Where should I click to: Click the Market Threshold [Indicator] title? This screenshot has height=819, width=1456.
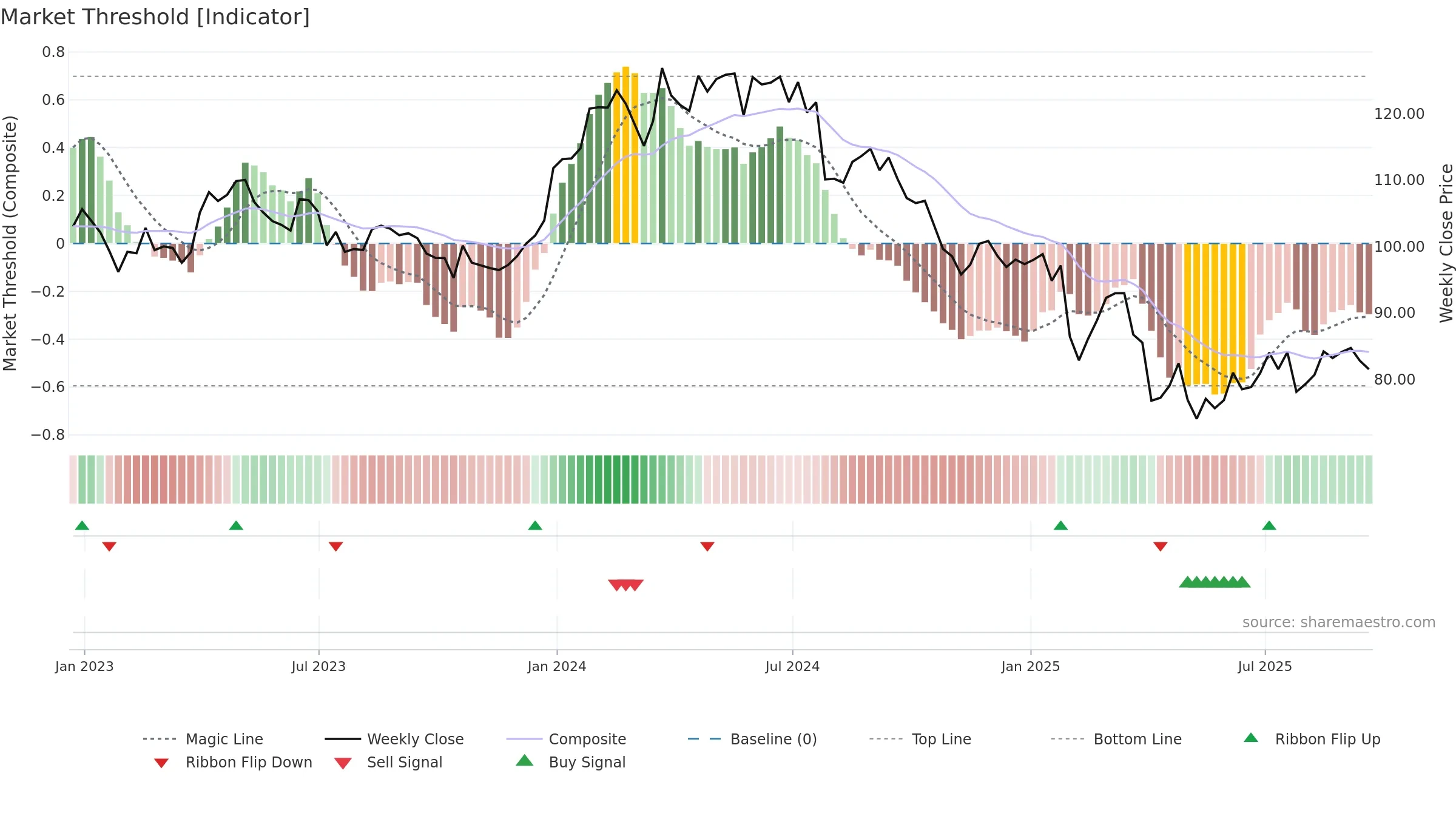click(155, 17)
